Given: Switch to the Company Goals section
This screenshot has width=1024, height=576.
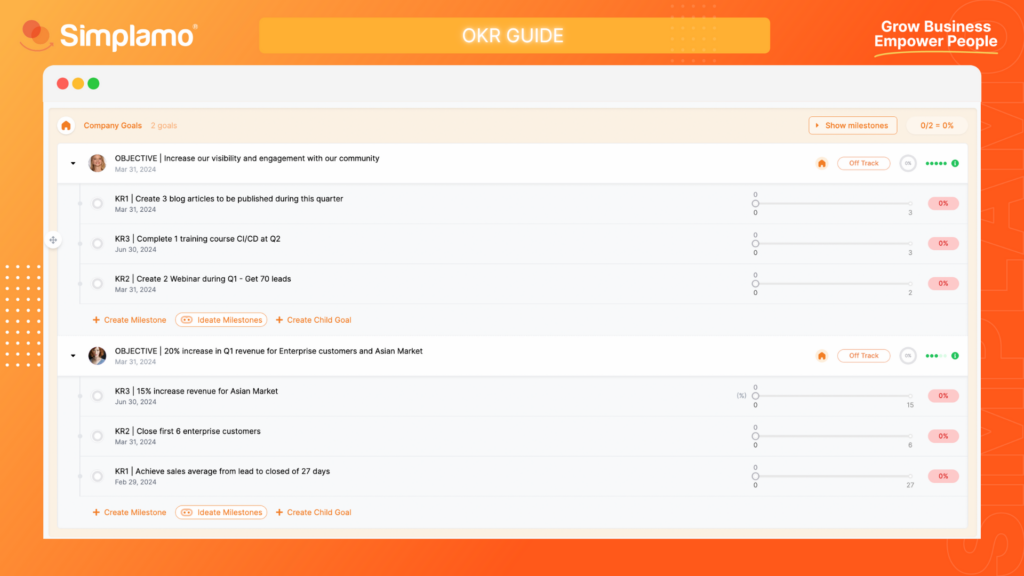Looking at the screenshot, I should coord(113,125).
